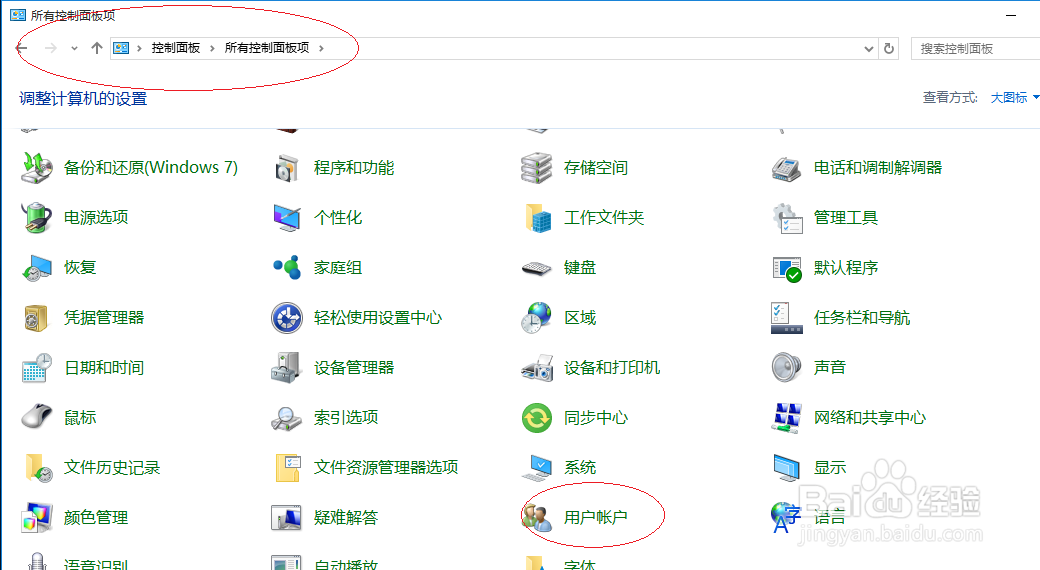Click the 用户帐户 people icon

point(537,517)
